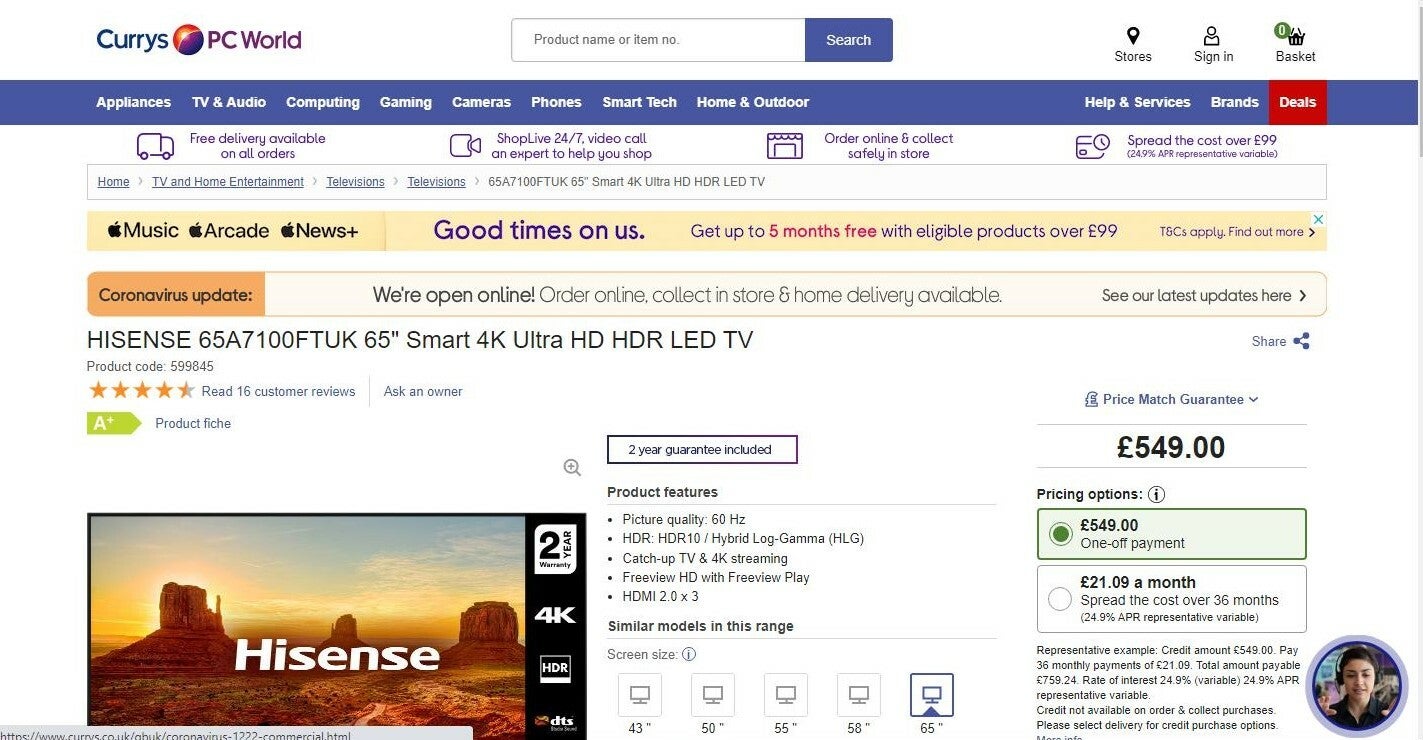Screen dimensions: 1423x740
Task: Open 'Read 16 customer reviews' link
Action: pos(278,392)
